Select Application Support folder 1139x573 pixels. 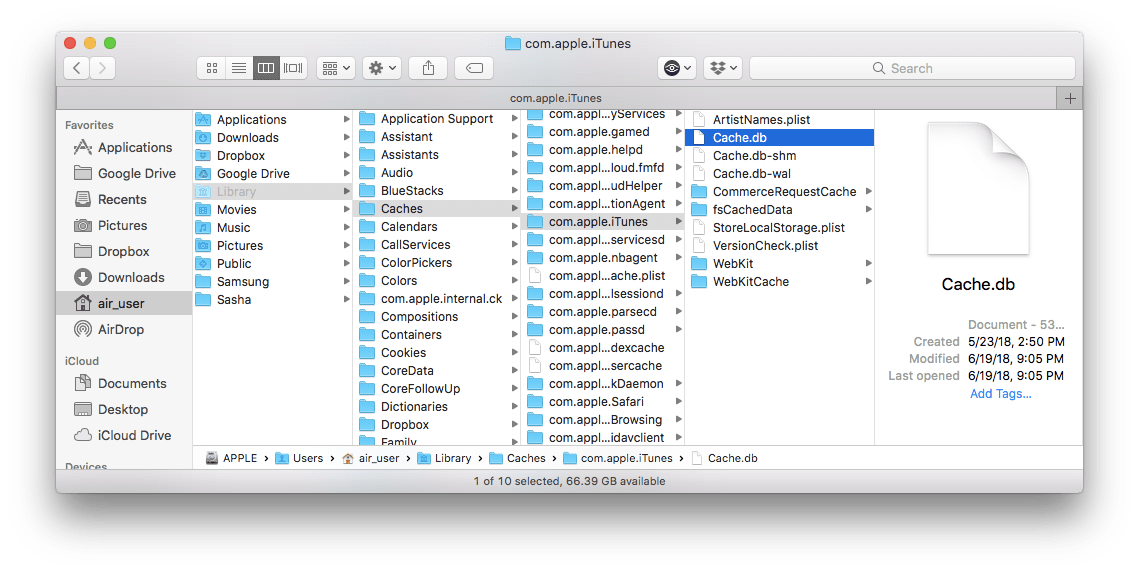[438, 119]
